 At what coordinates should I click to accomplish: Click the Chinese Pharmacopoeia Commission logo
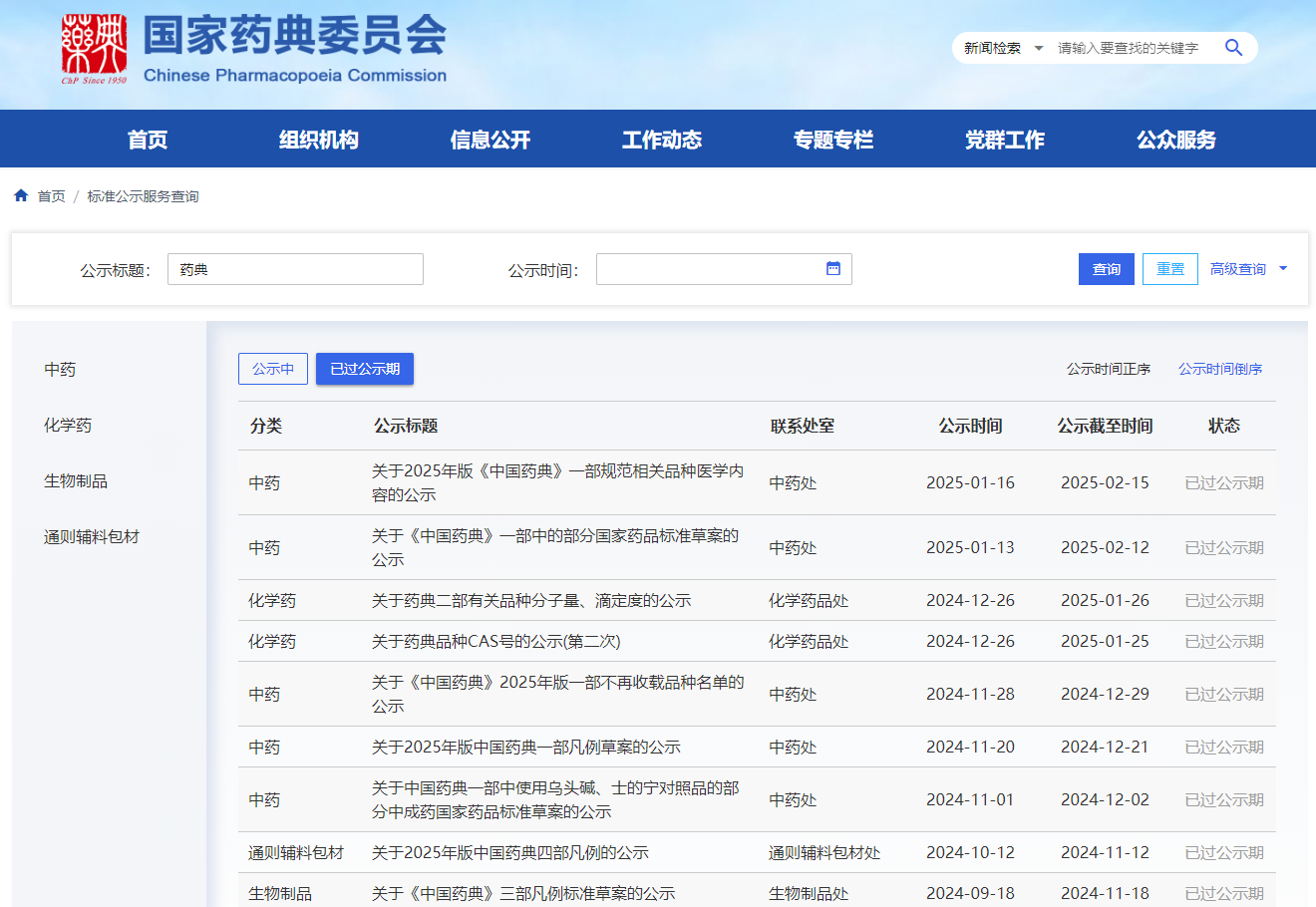[x=95, y=49]
